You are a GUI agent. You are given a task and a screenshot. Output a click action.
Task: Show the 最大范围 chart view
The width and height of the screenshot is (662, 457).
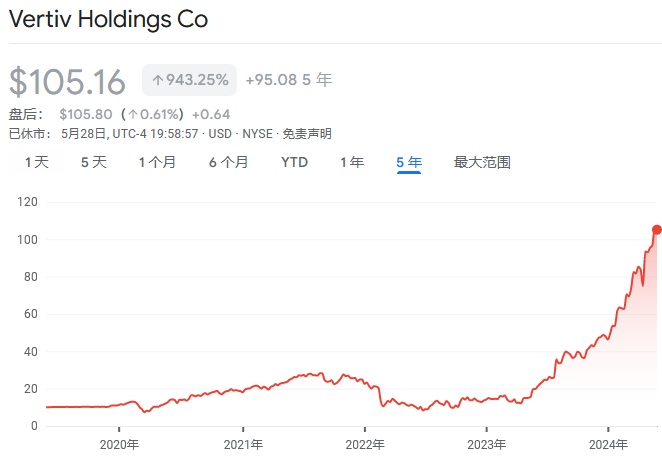(x=482, y=162)
